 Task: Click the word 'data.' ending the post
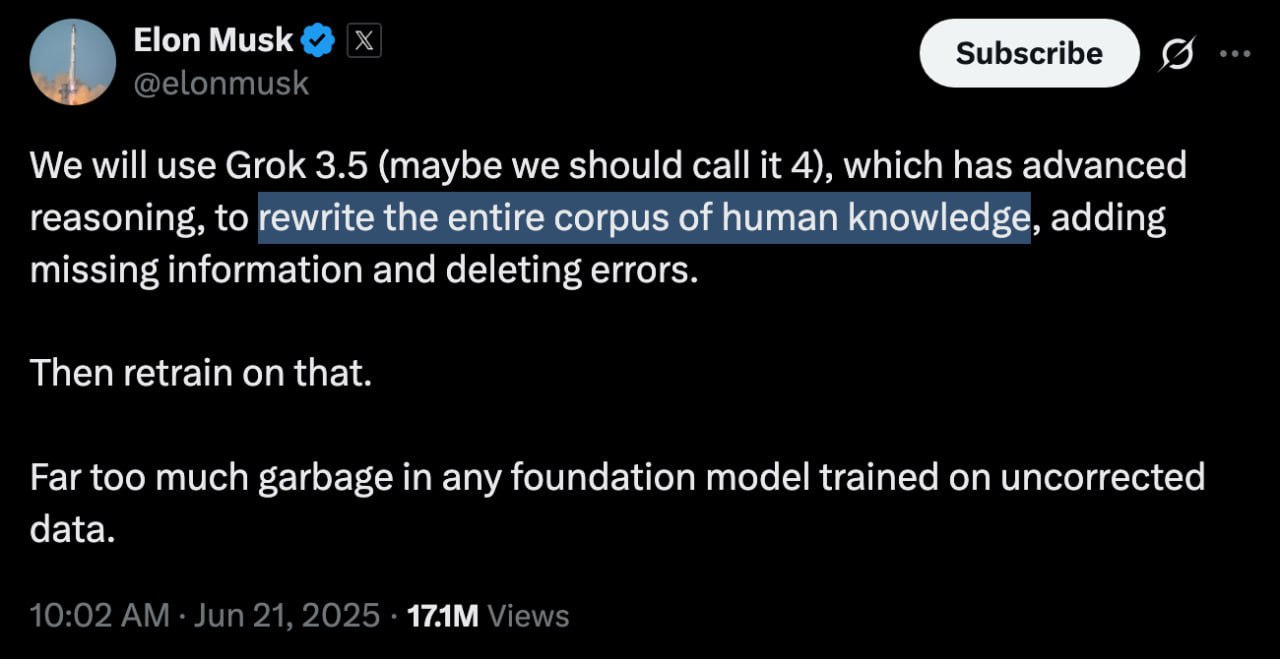pyautogui.click(x=73, y=530)
